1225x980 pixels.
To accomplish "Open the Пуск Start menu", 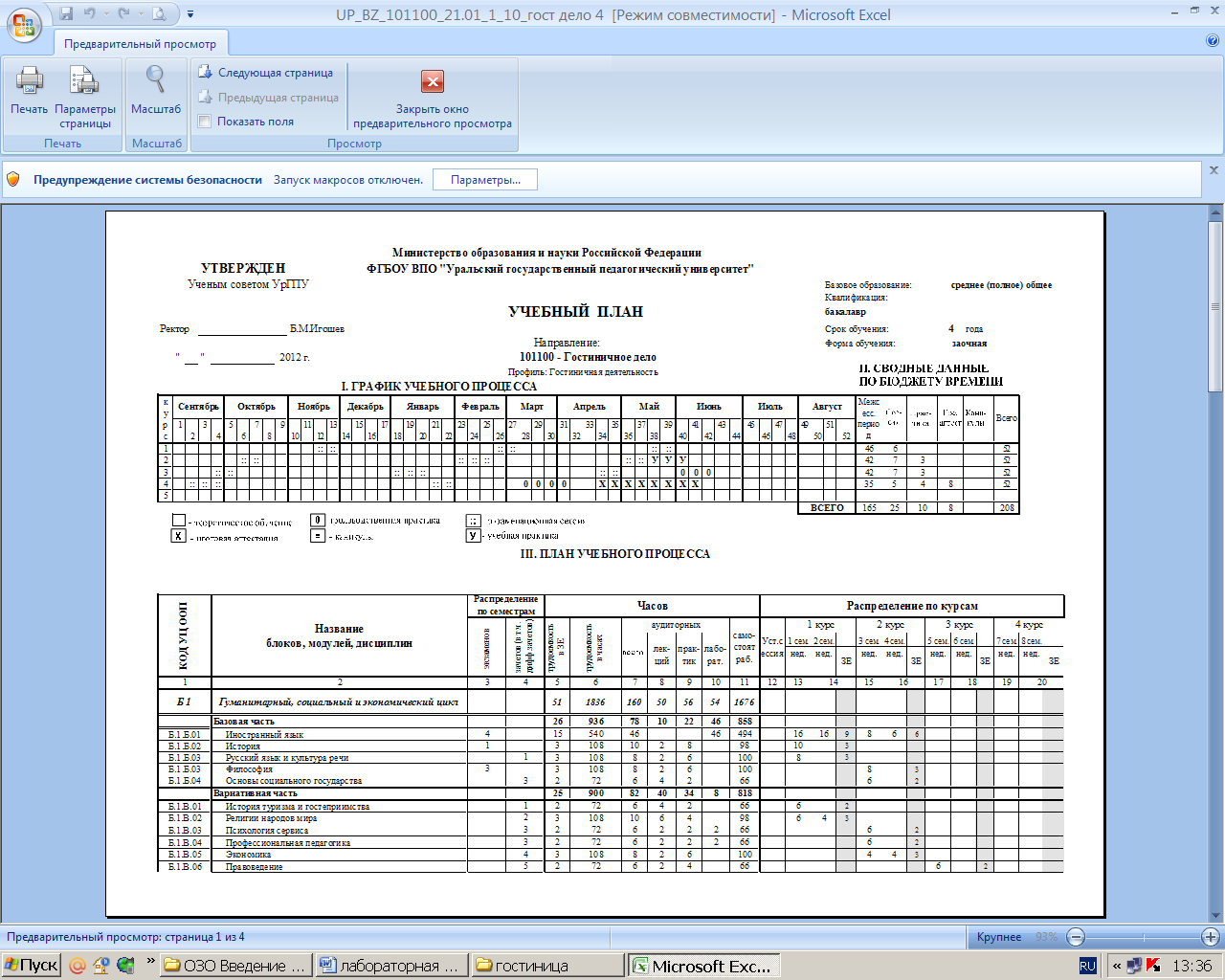I will pyautogui.click(x=32, y=966).
